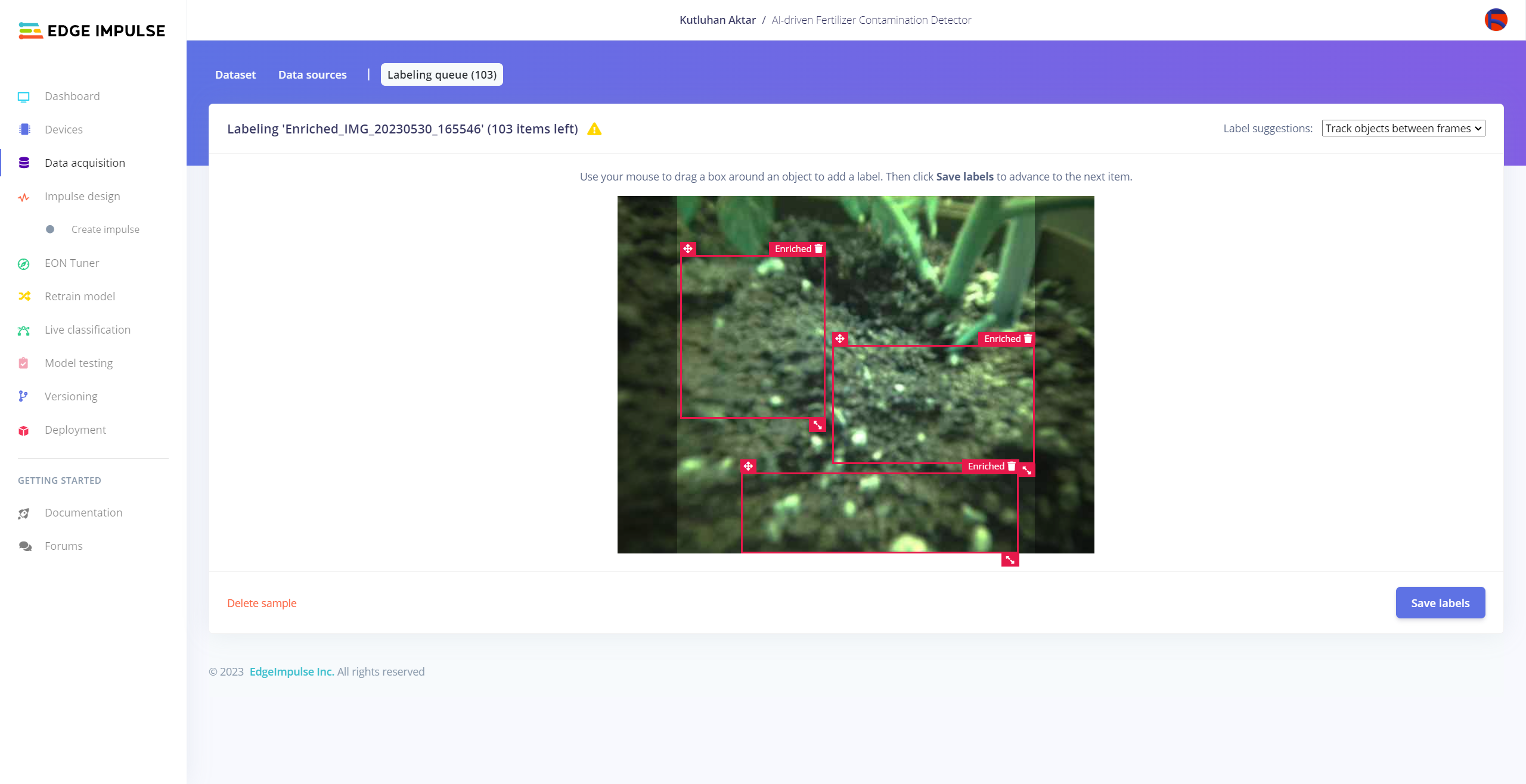Open user avatar in top right

1496,20
